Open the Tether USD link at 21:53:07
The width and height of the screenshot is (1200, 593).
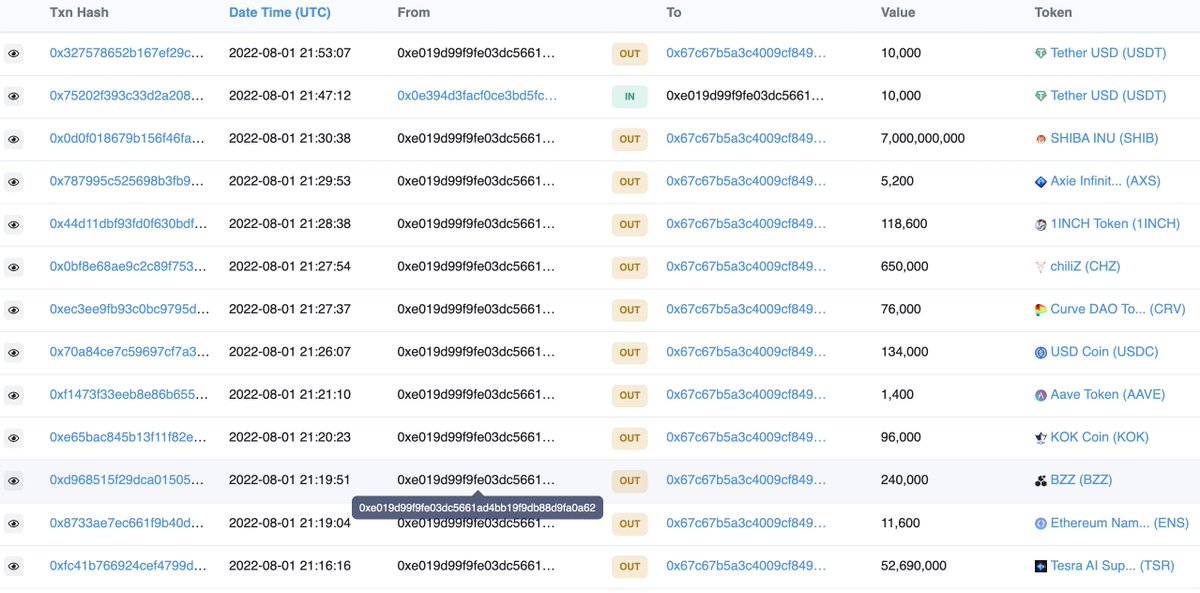click(1108, 53)
